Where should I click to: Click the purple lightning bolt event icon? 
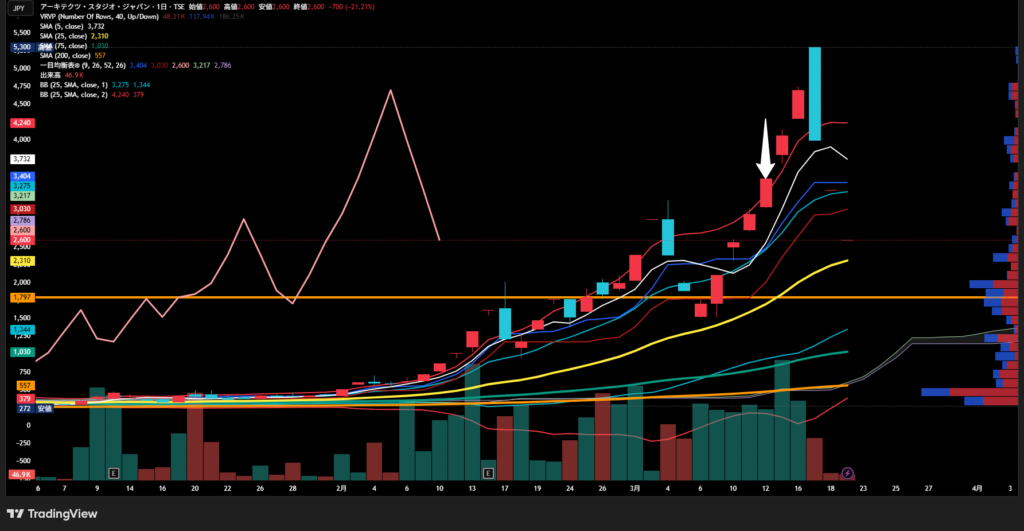(848, 472)
